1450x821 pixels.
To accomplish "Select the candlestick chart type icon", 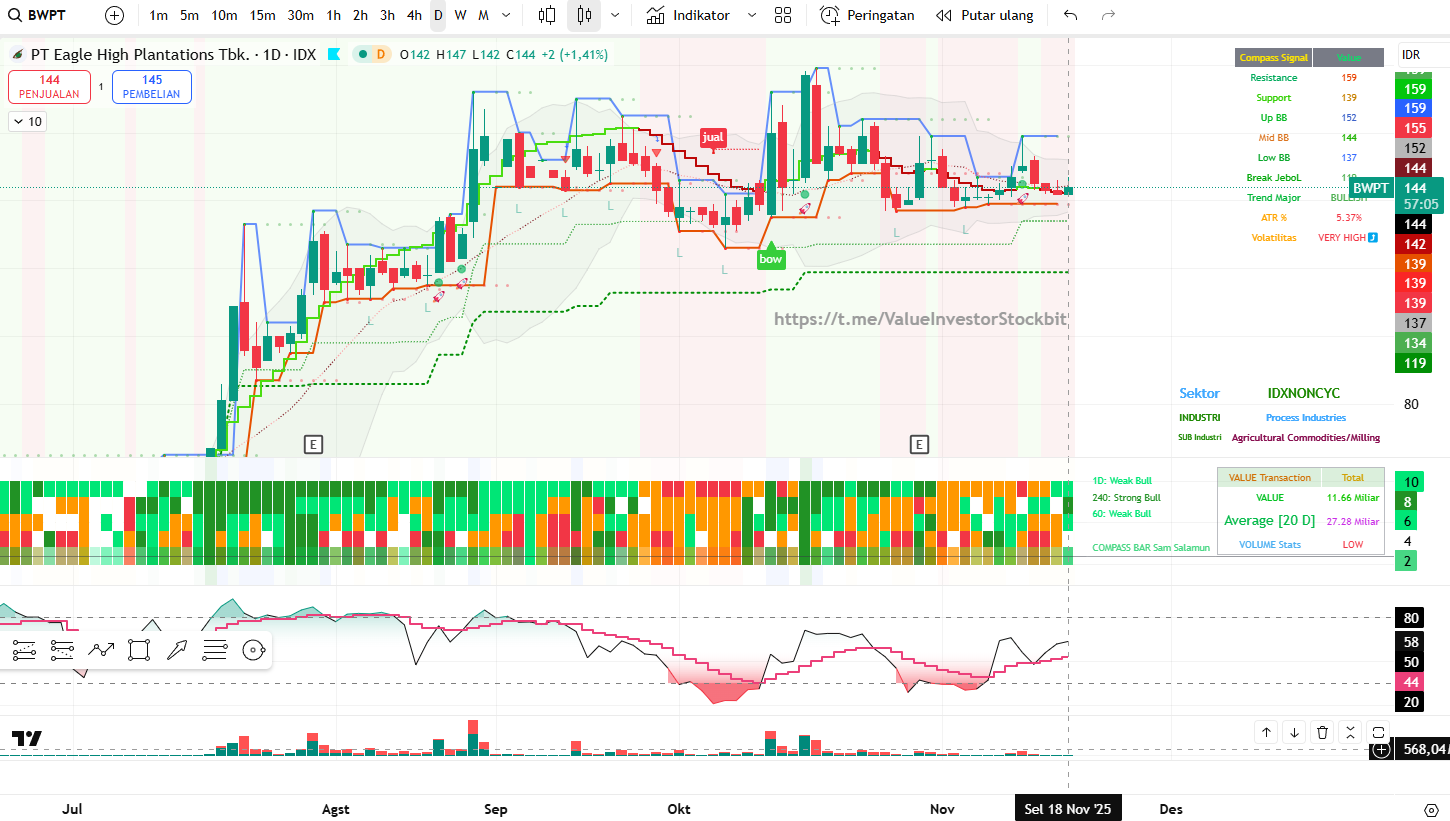I will pyautogui.click(x=584, y=15).
